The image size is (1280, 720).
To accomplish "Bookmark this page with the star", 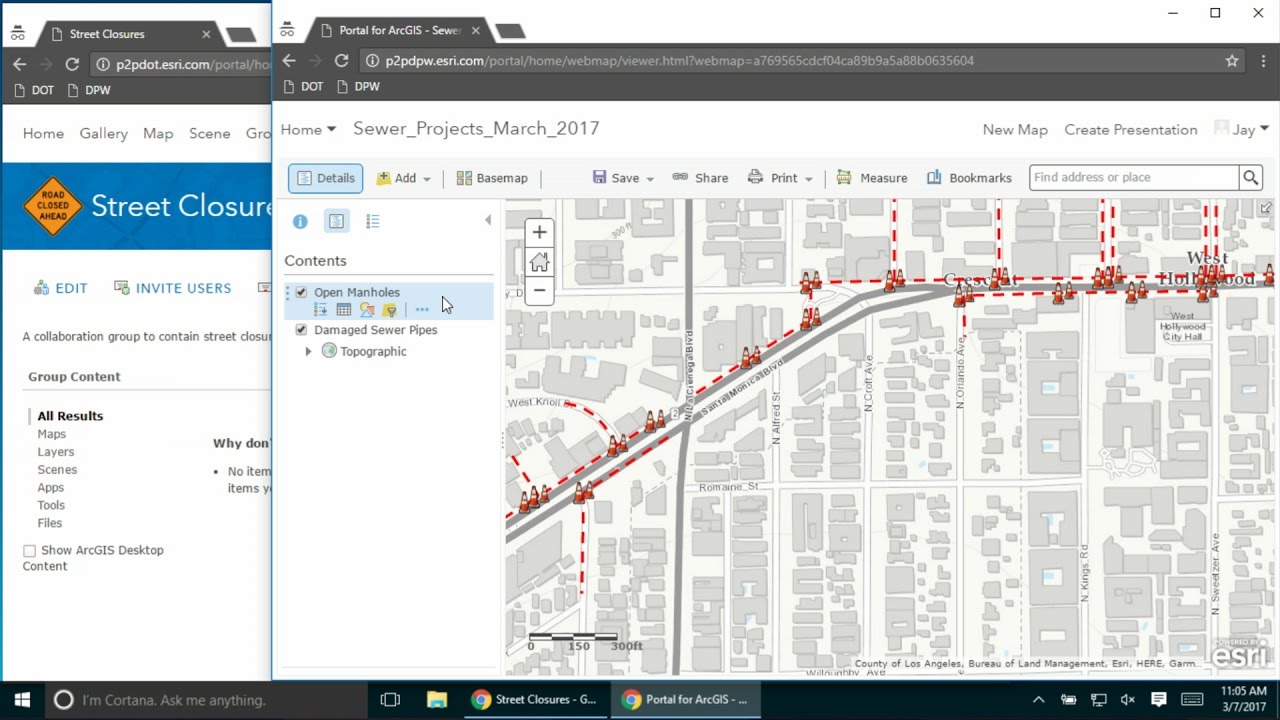I will pos(1232,60).
